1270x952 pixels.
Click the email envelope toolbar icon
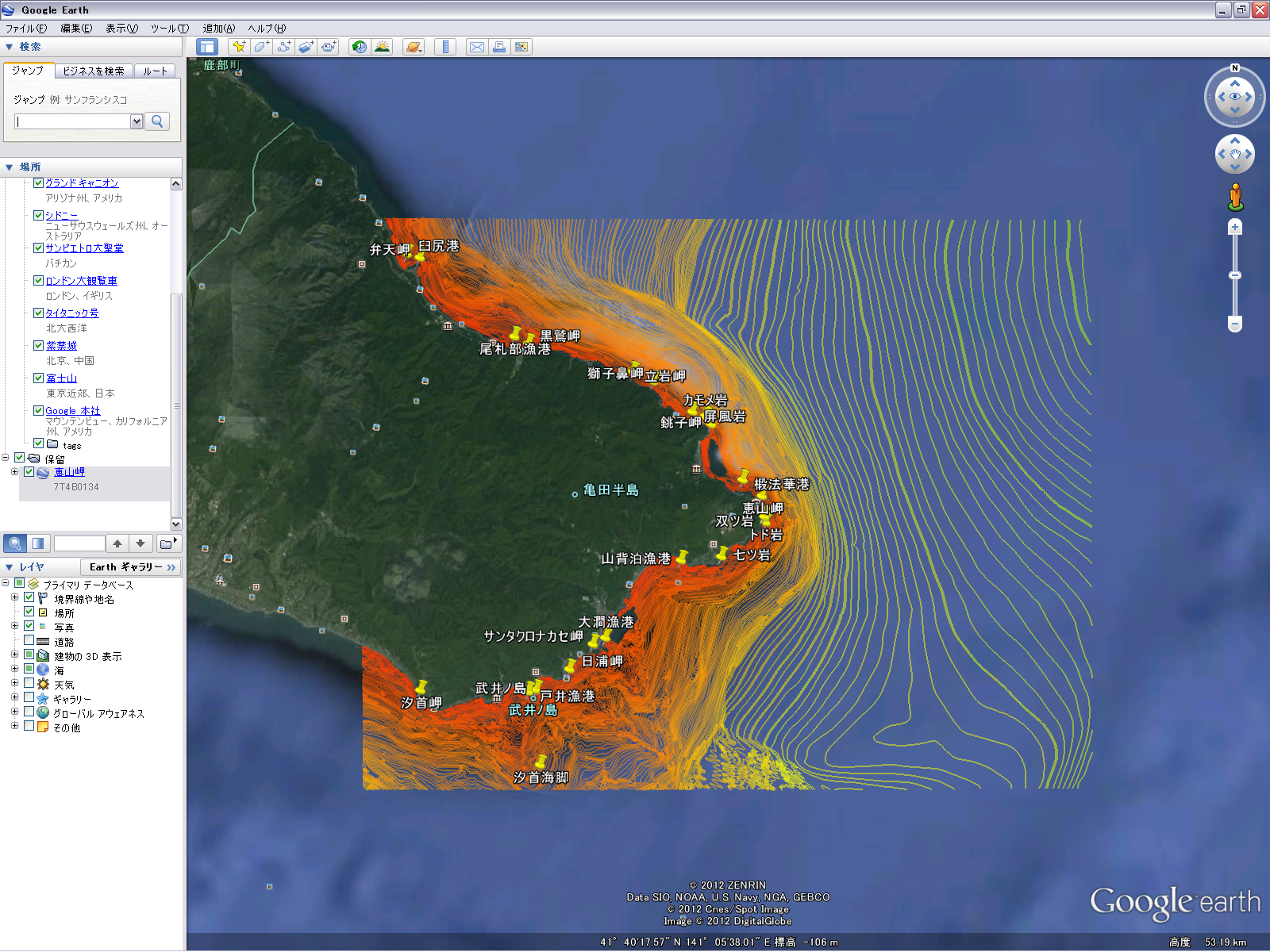[476, 47]
